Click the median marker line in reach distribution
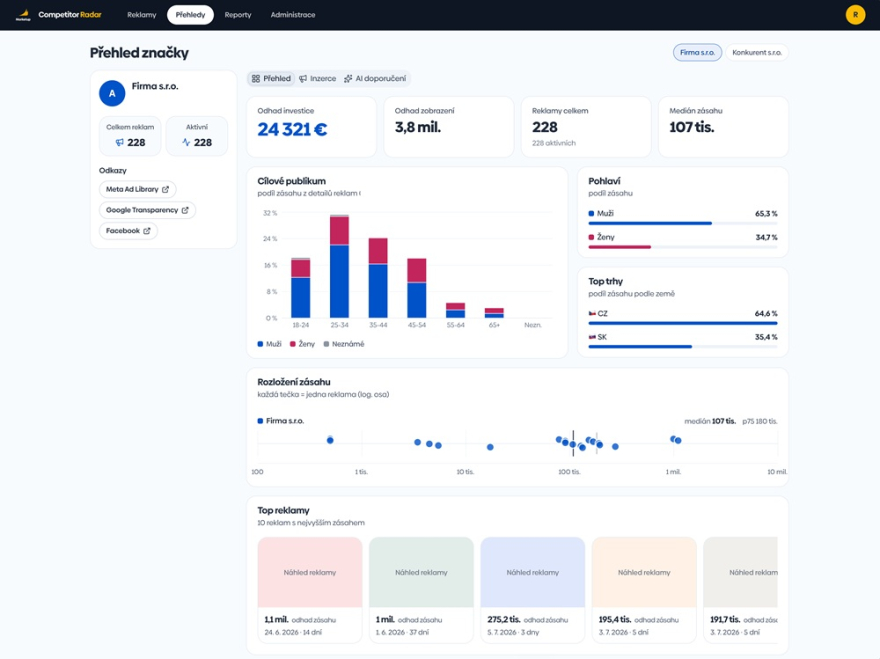Viewport: 880px width, 659px height. (573, 443)
